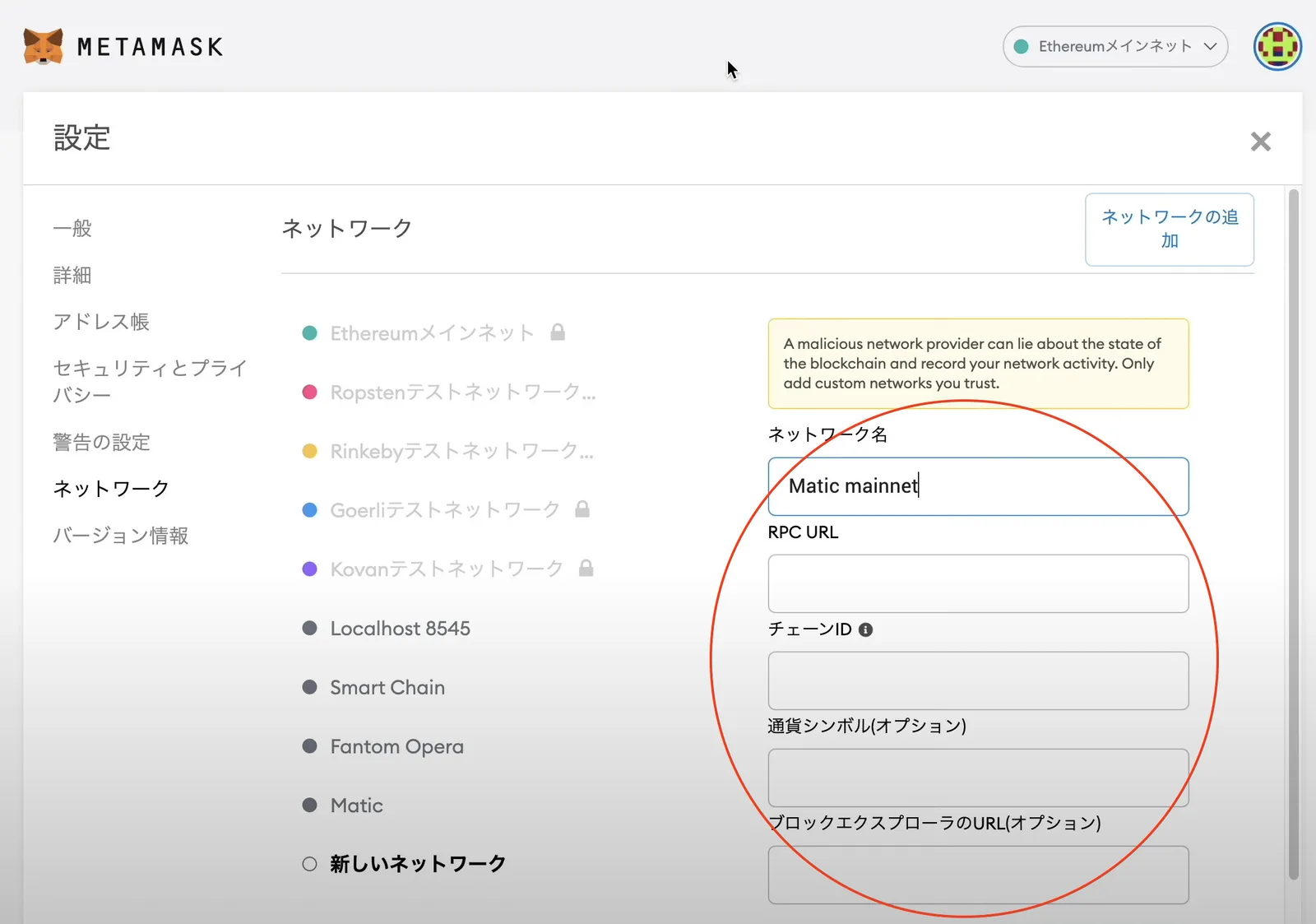The image size is (1316, 924).
Task: Click the green dot for Ethereum mainnet
Action: (310, 333)
